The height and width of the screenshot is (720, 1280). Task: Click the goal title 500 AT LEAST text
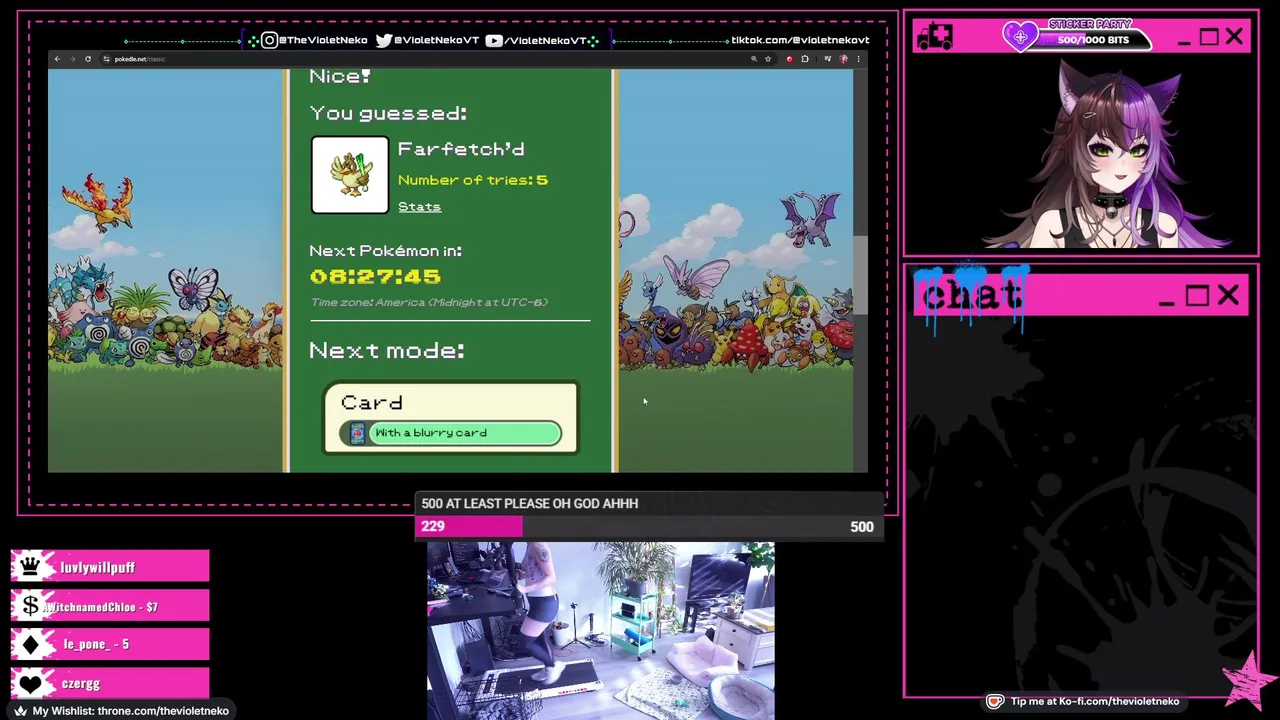click(x=529, y=504)
